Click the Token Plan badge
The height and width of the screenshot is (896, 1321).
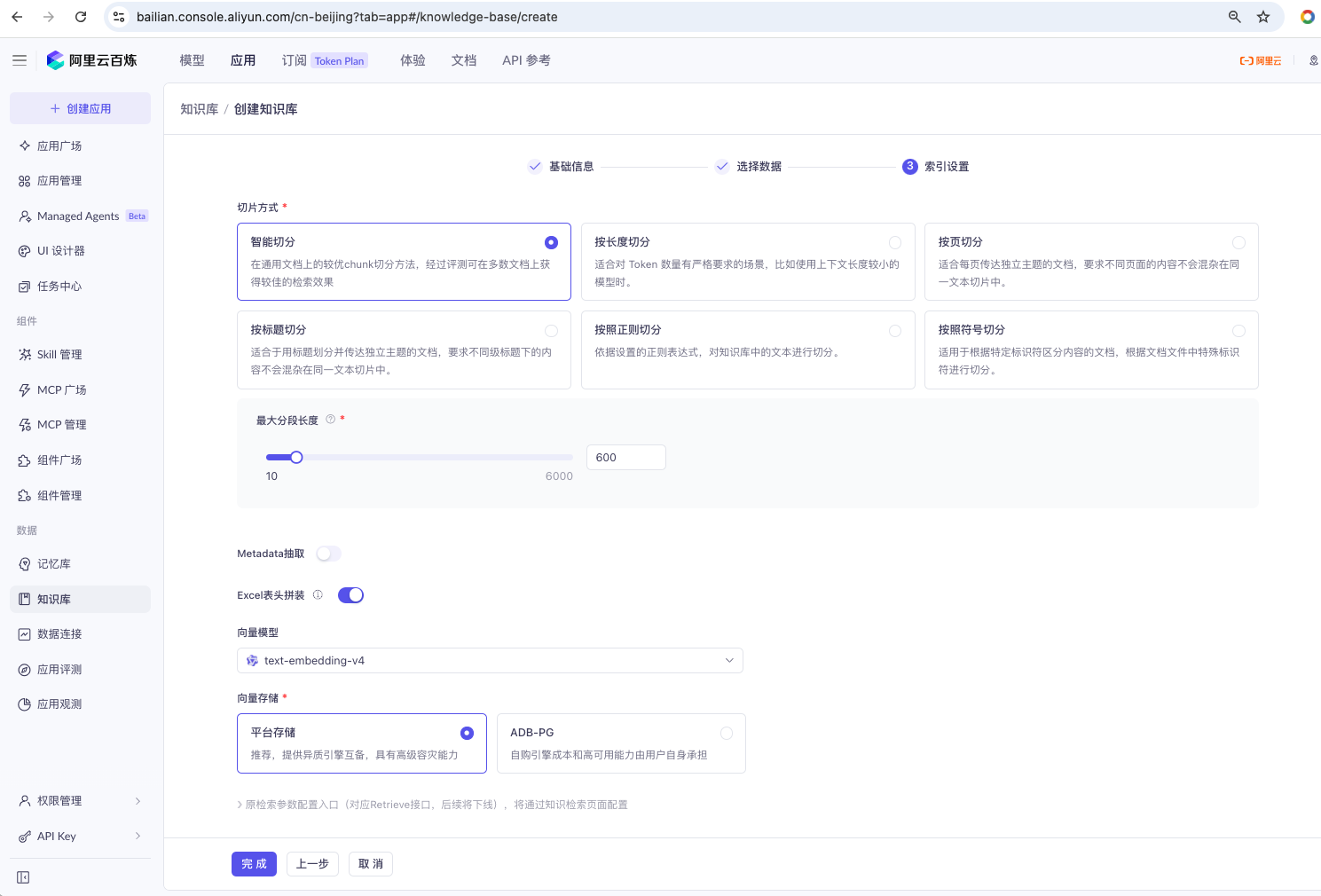point(340,61)
